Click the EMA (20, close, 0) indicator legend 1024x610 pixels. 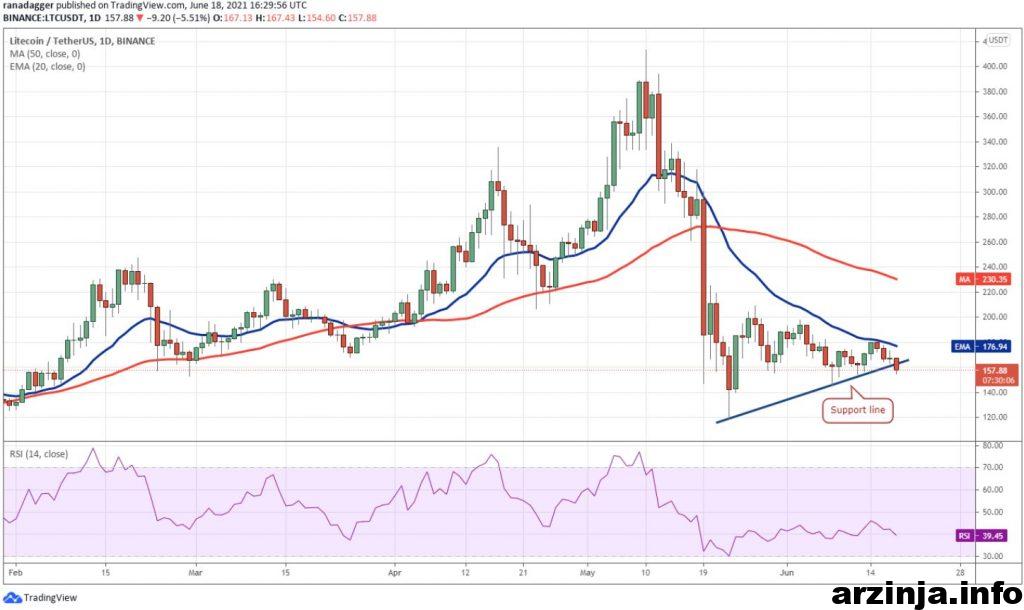pos(47,66)
